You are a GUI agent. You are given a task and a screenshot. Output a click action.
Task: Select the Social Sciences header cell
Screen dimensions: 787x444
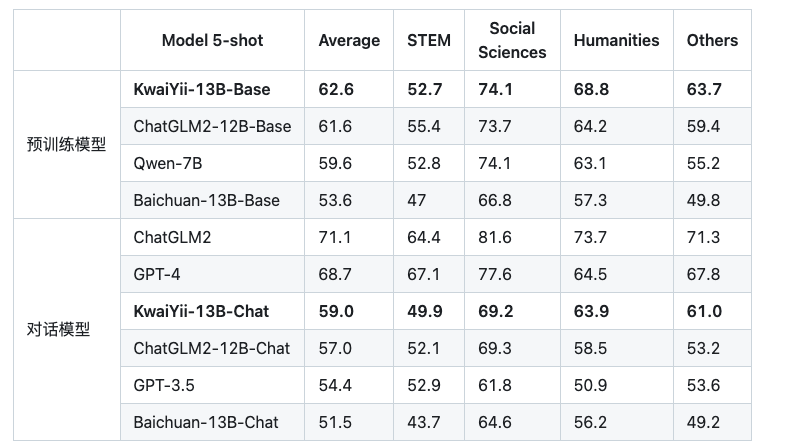pos(512,40)
